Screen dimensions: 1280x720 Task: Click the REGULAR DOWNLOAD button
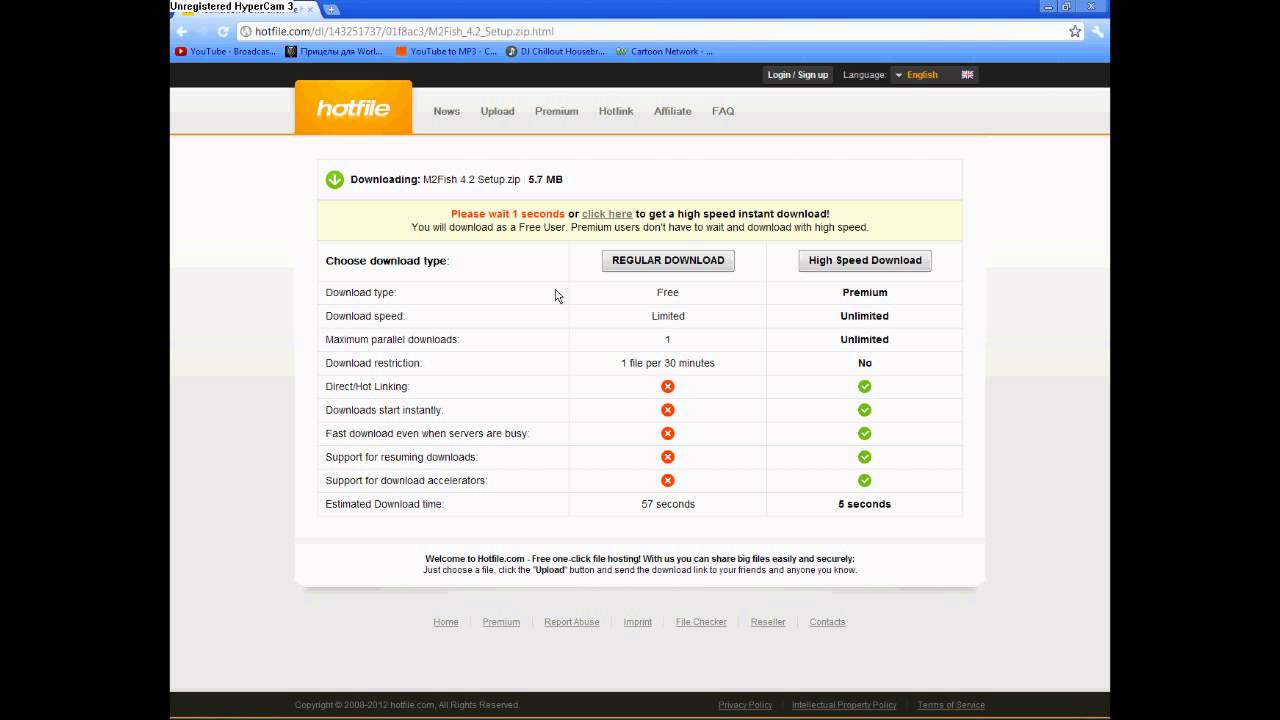(x=668, y=260)
